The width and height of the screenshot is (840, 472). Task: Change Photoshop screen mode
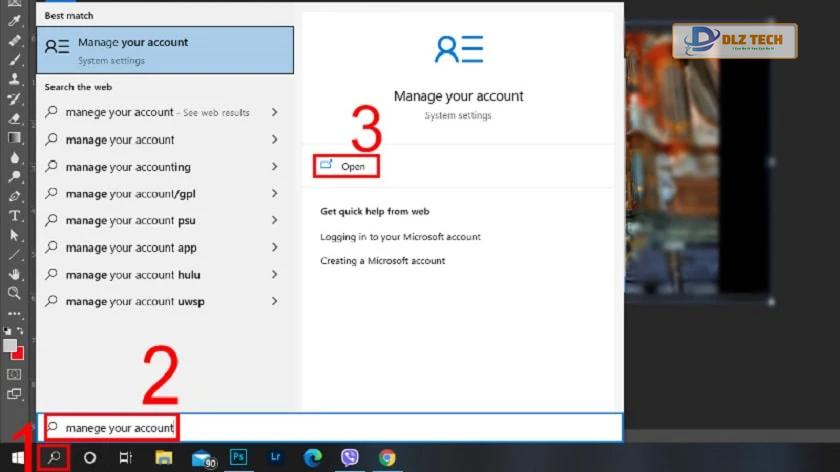[14, 394]
